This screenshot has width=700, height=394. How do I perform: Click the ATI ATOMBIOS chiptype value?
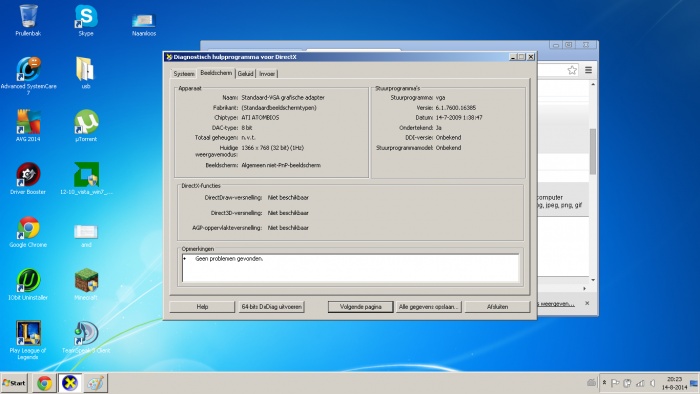point(260,117)
